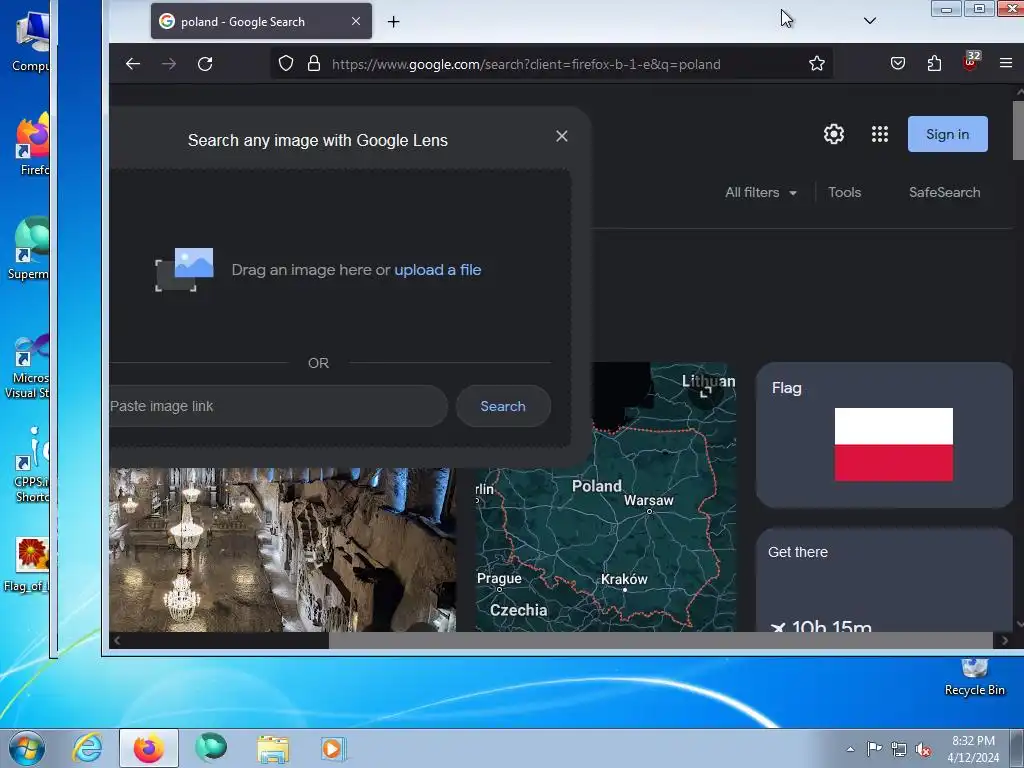Open the tracking protection shield icon
The width and height of the screenshot is (1024, 768).
coord(286,63)
